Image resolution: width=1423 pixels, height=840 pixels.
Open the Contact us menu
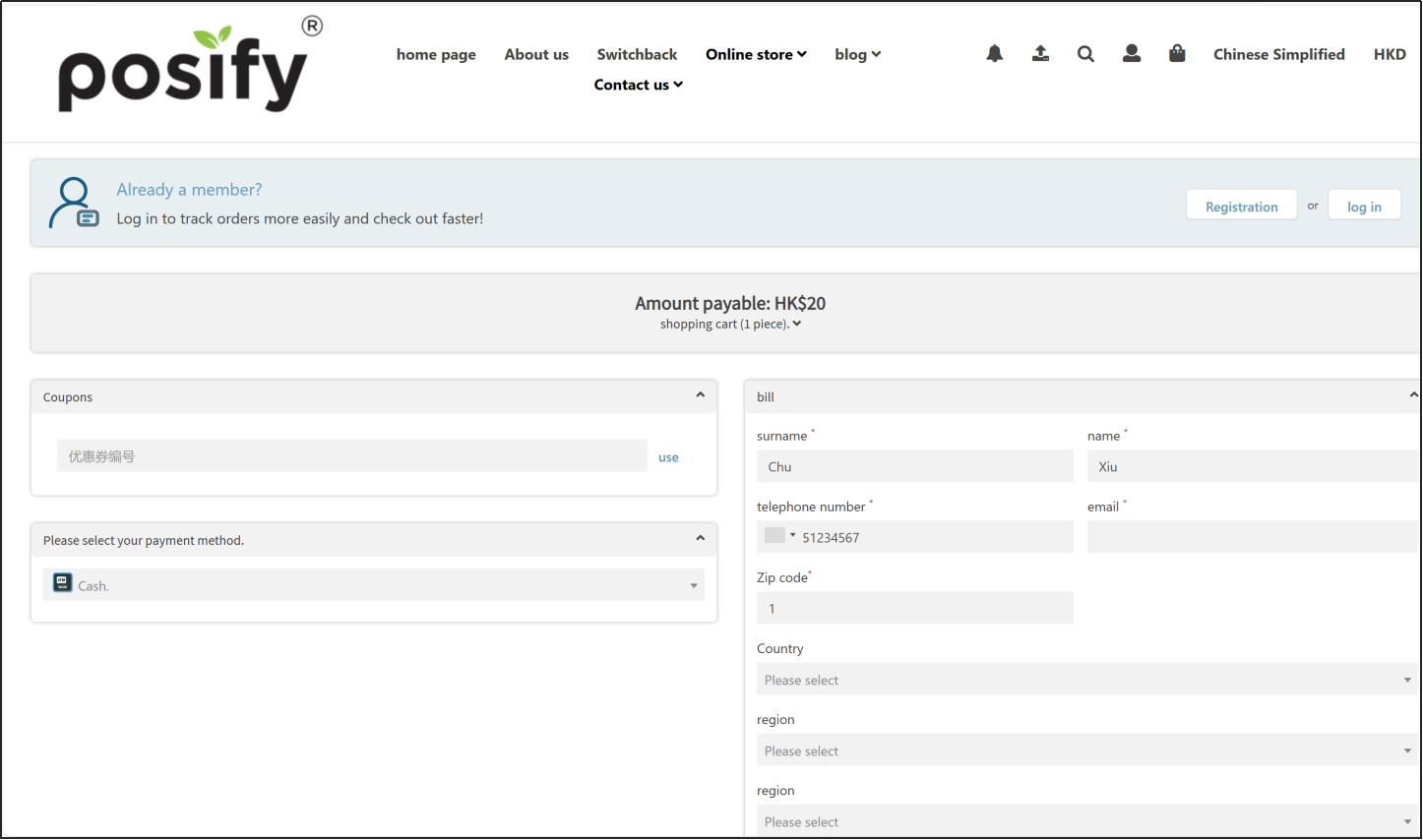point(638,85)
